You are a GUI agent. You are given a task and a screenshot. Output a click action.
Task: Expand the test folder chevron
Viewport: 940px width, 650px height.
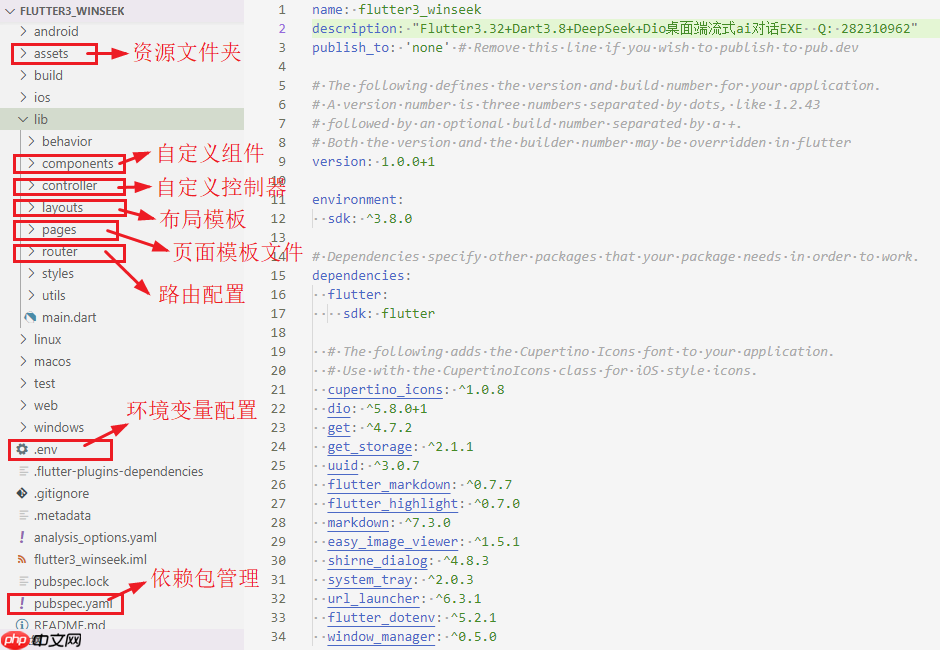[x=23, y=383]
